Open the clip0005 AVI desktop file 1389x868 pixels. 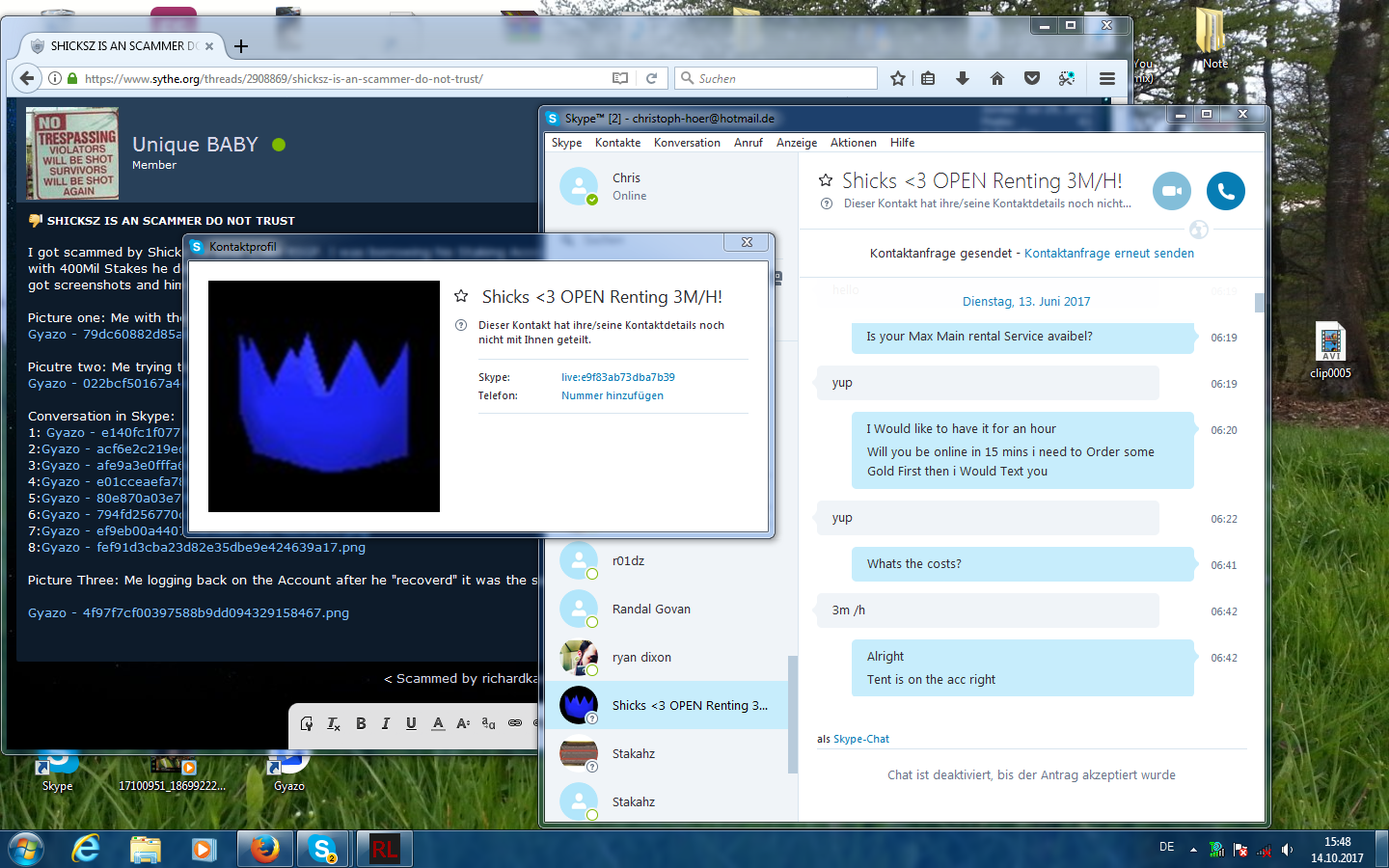point(1330,351)
